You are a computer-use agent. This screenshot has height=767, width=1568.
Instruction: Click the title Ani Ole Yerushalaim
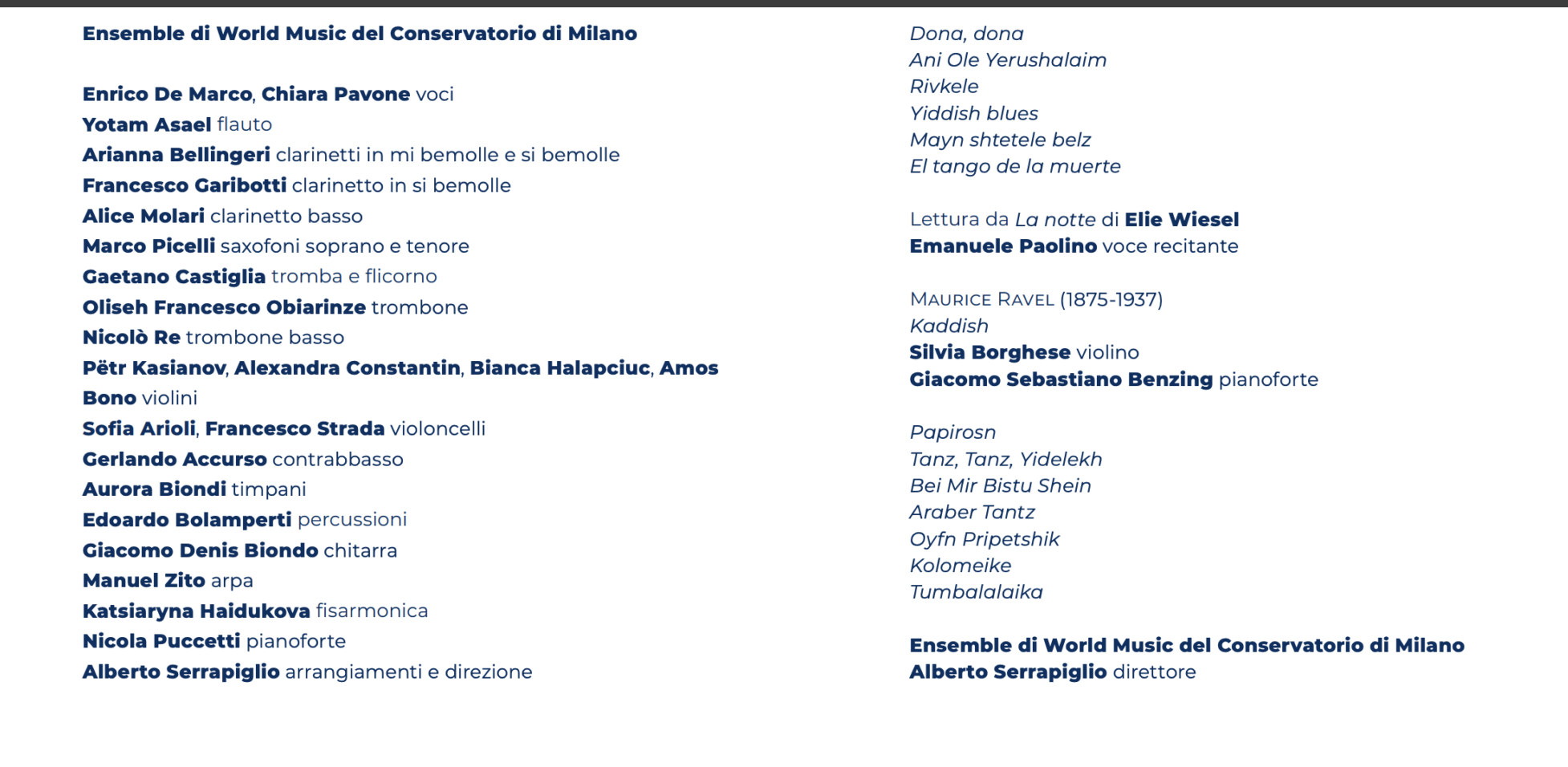1008,60
